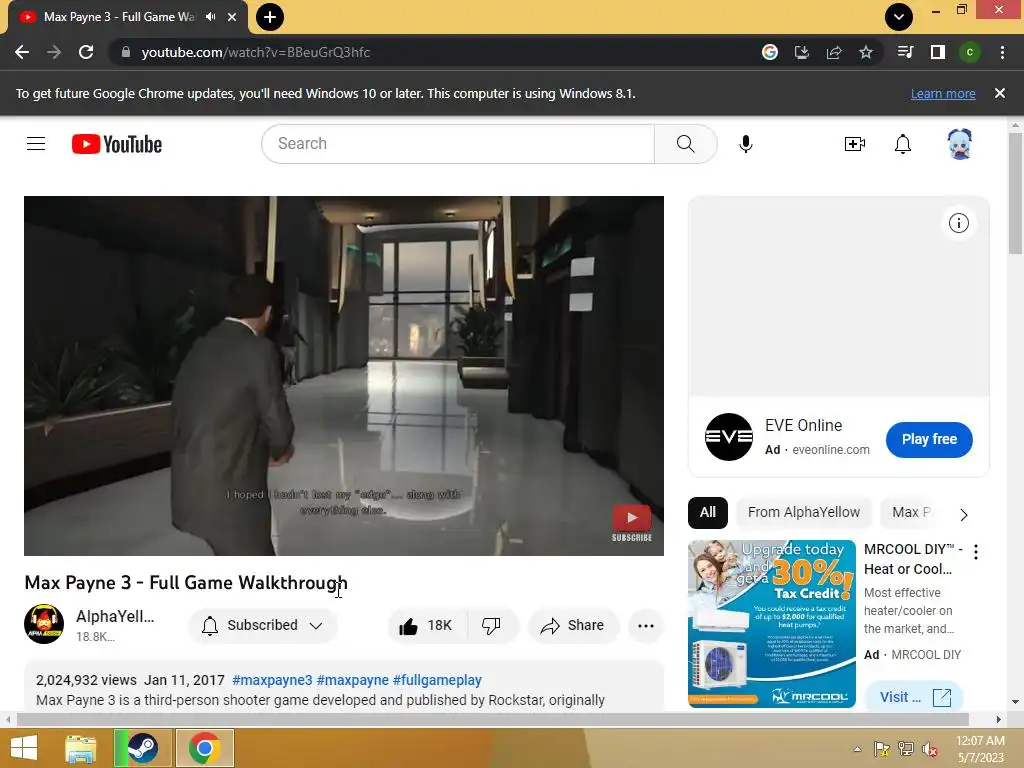Viewport: 1024px width, 768px height.
Task: Open the tab search dropdown arrow
Action: pyautogui.click(x=899, y=17)
